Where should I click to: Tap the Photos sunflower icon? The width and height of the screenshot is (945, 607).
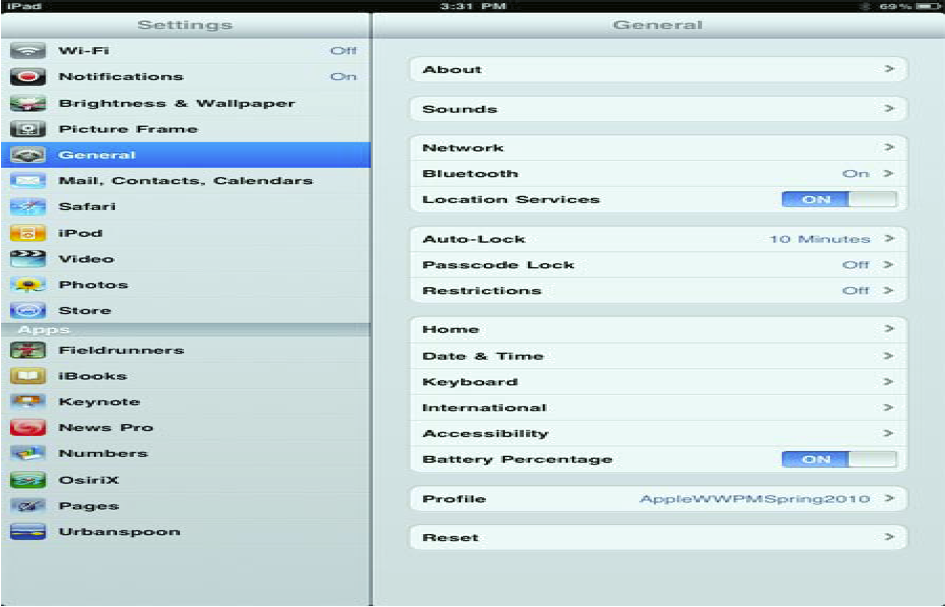tap(28, 285)
